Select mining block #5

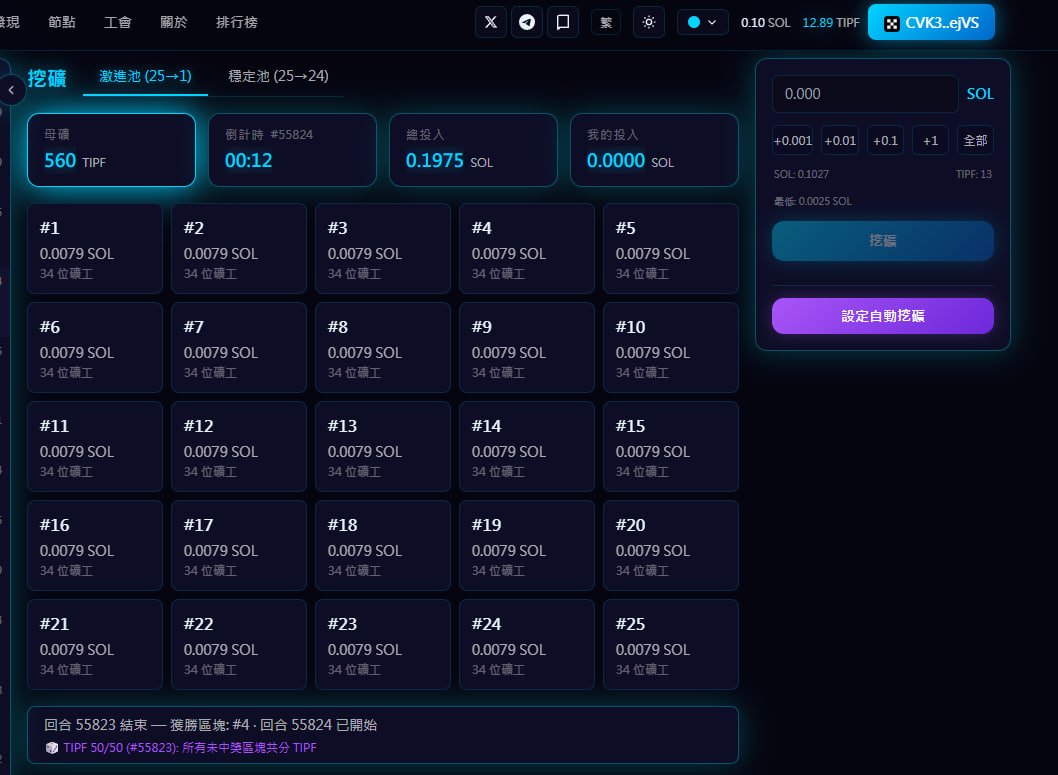[x=671, y=249]
